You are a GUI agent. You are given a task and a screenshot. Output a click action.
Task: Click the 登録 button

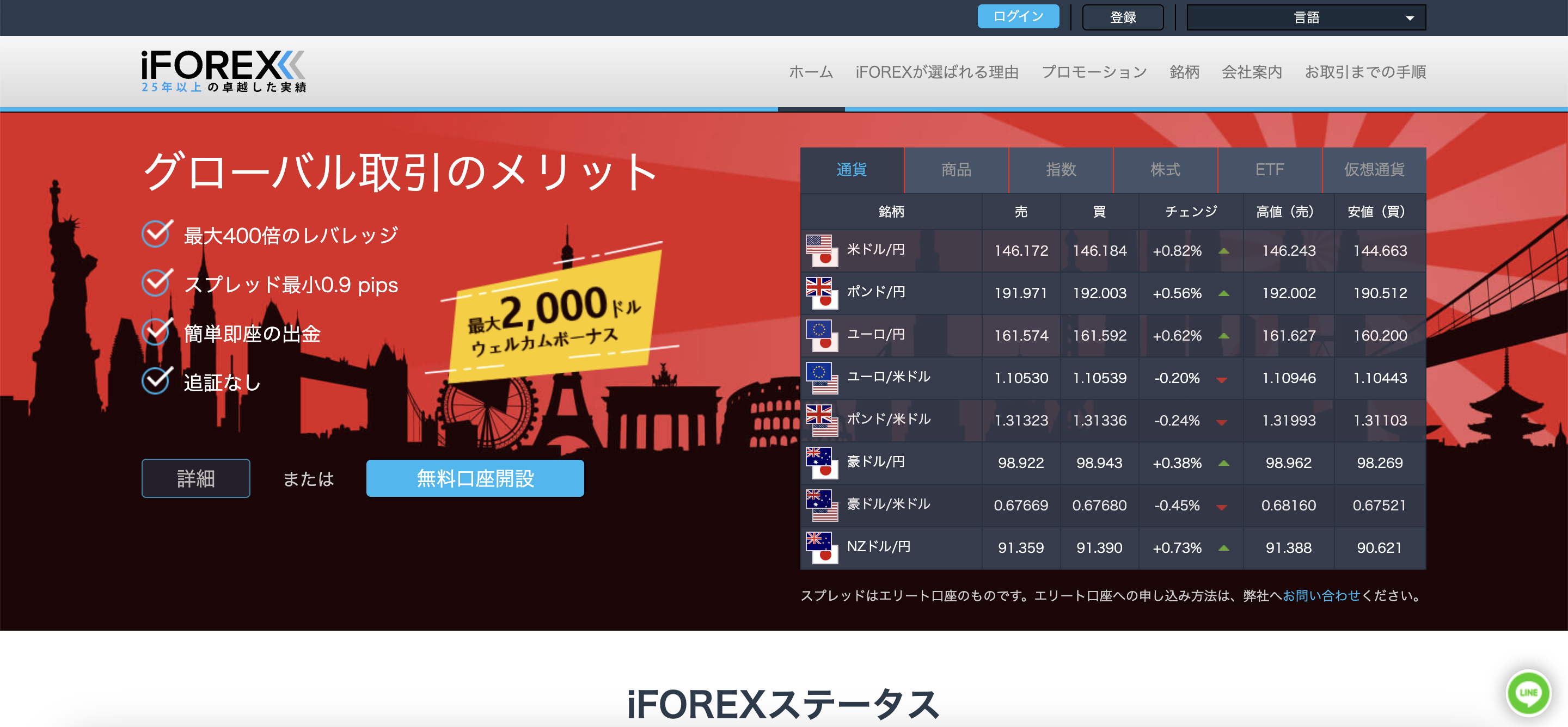(x=1123, y=17)
